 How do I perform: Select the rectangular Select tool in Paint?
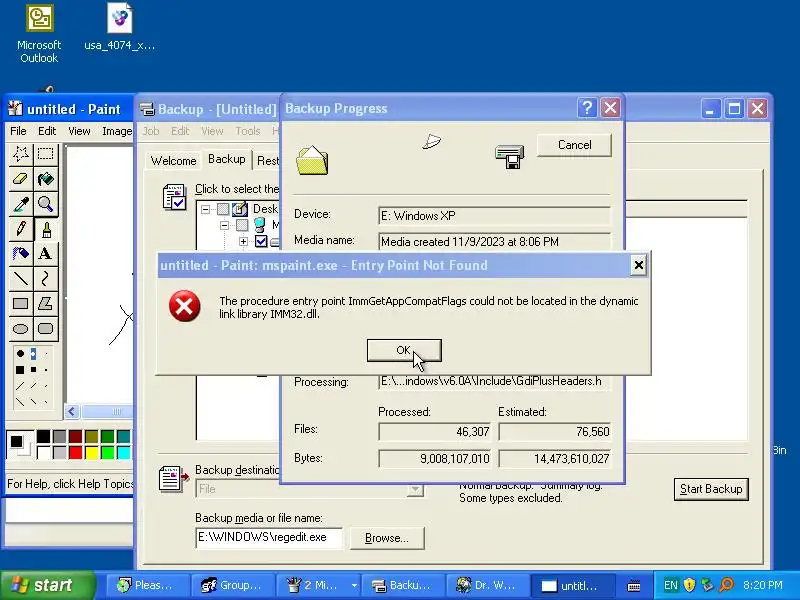click(x=45, y=154)
